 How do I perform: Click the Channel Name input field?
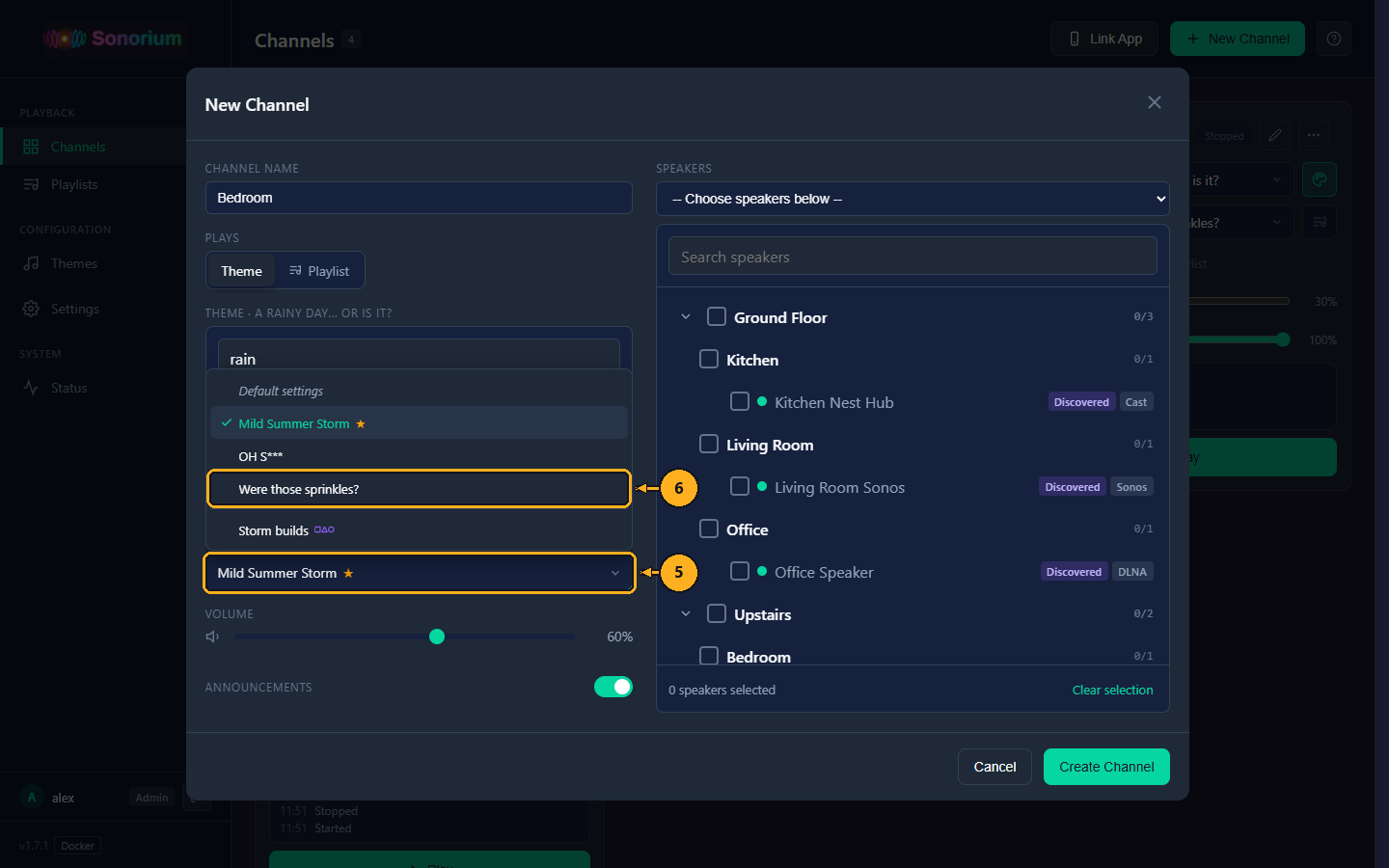[x=419, y=198]
